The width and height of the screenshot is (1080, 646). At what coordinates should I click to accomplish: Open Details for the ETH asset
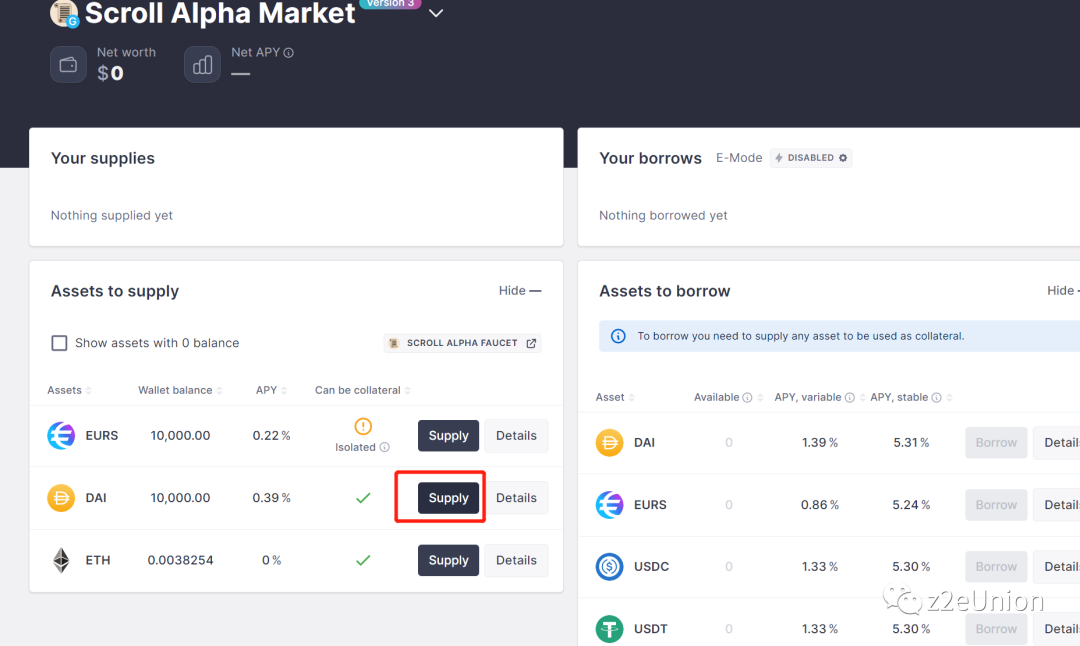(516, 560)
